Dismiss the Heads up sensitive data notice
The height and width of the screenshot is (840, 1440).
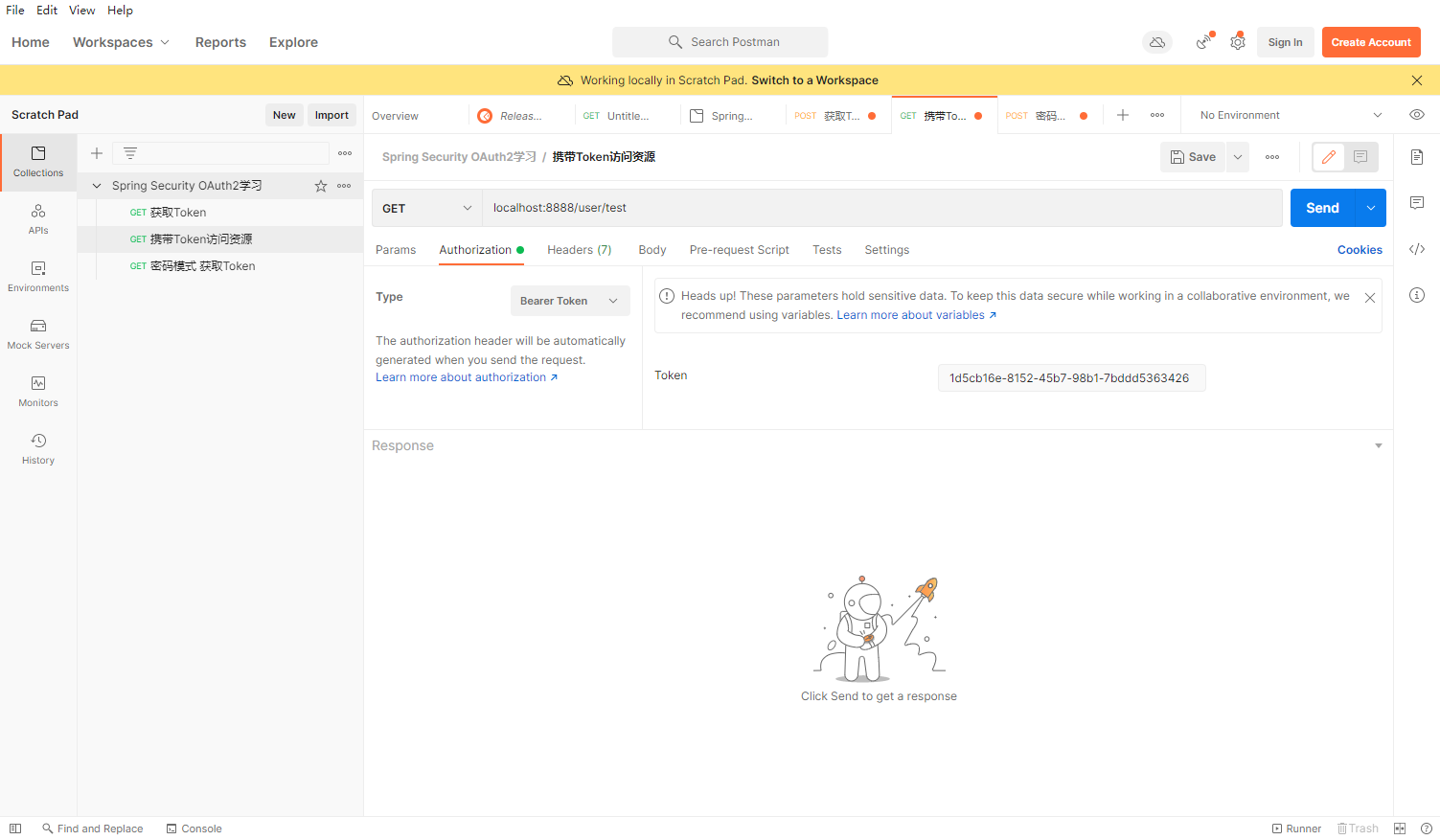tap(1370, 298)
